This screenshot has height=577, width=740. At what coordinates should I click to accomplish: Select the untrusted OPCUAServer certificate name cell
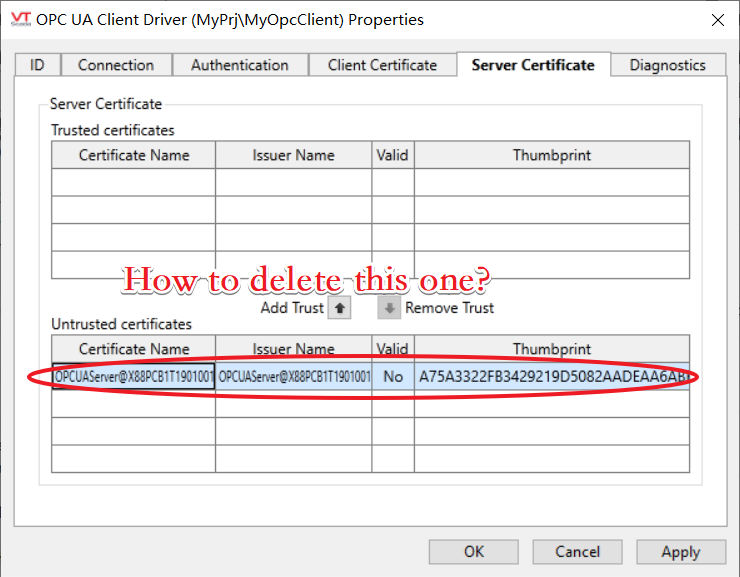[x=133, y=377]
